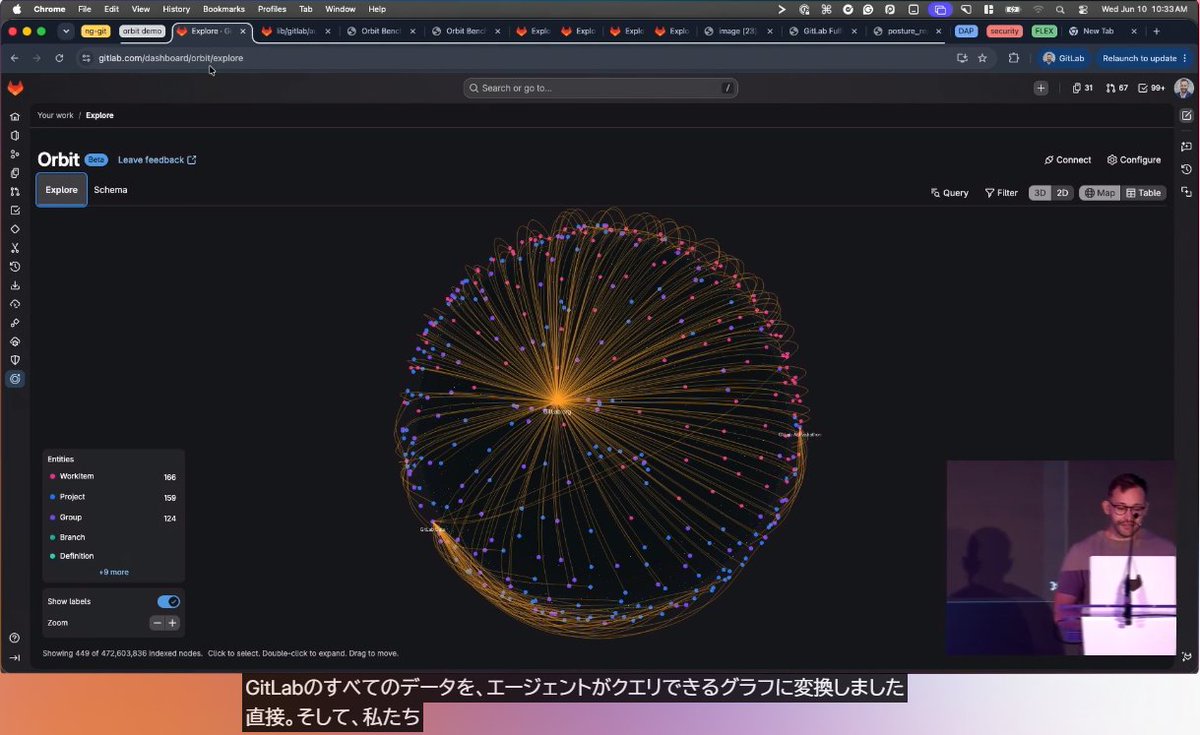Open Merge requests icon in left sidebar
1200x735 pixels.
(15, 191)
